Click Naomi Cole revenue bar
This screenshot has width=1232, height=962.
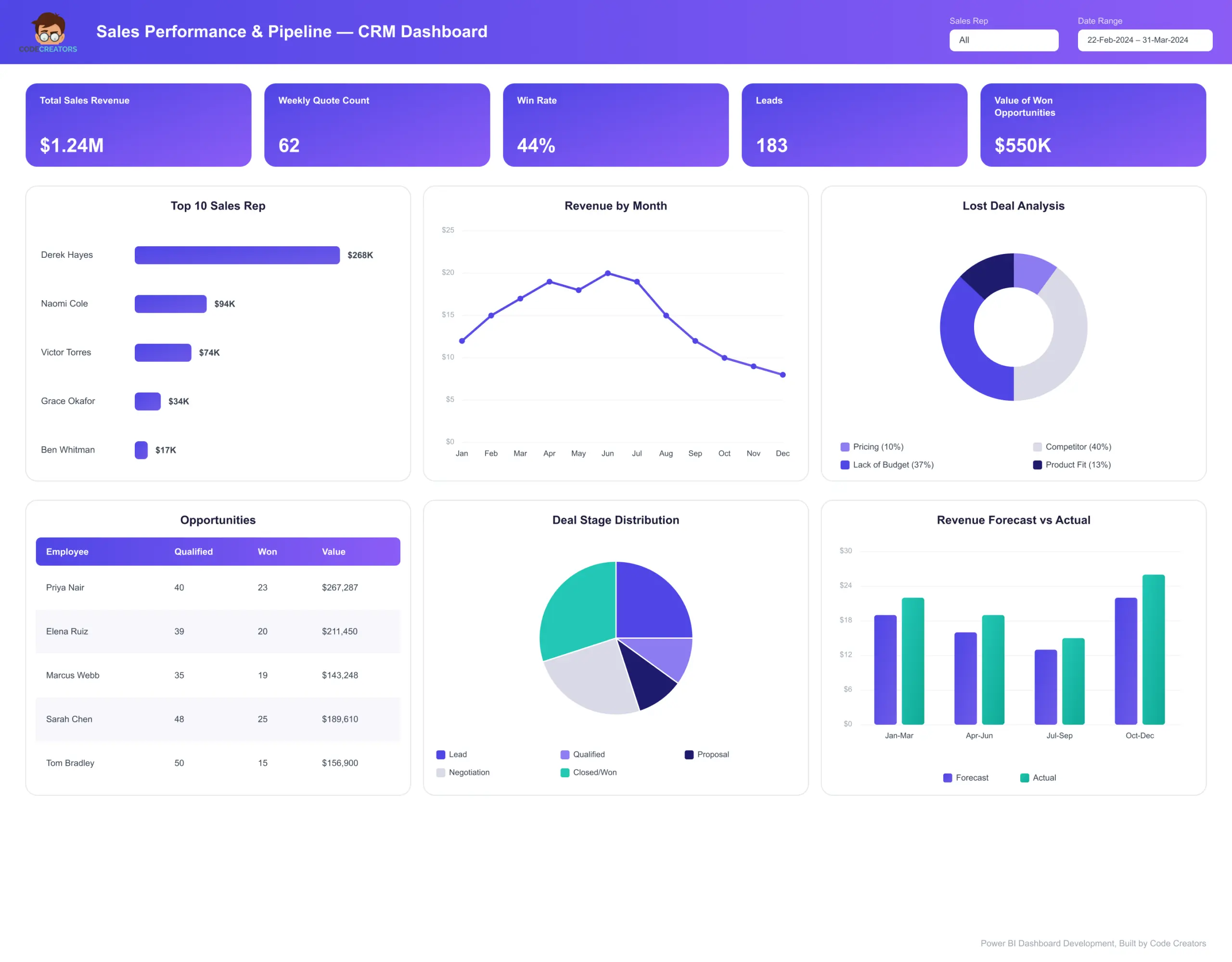point(170,304)
